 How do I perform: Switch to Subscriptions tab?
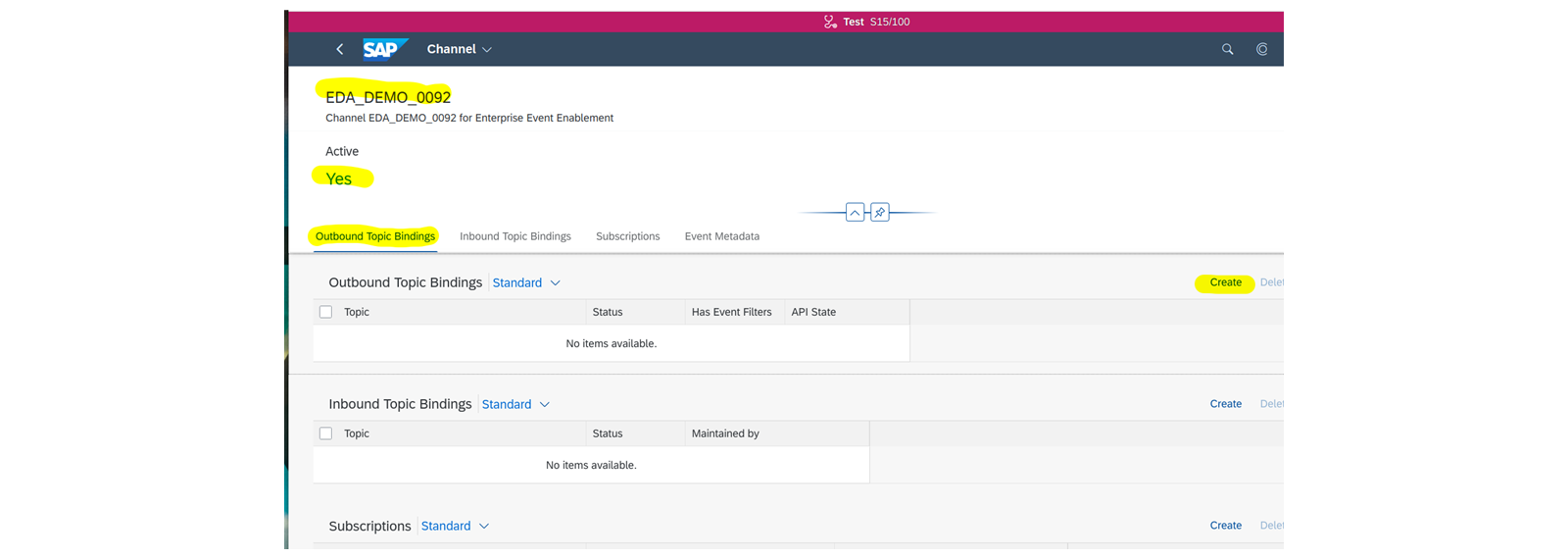[628, 236]
